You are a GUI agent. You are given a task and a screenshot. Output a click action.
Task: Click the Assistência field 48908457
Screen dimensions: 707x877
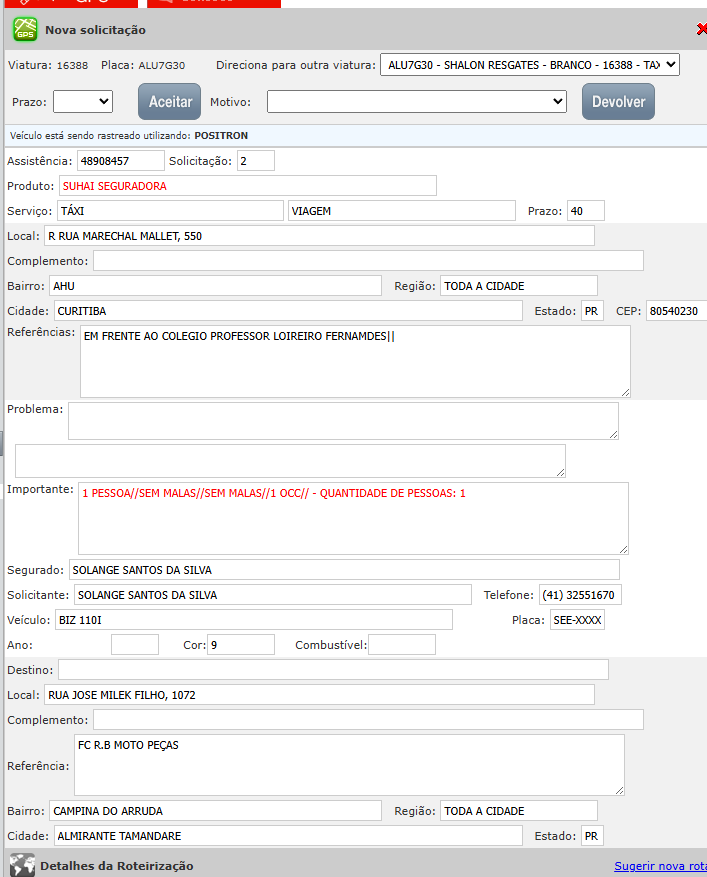121,161
